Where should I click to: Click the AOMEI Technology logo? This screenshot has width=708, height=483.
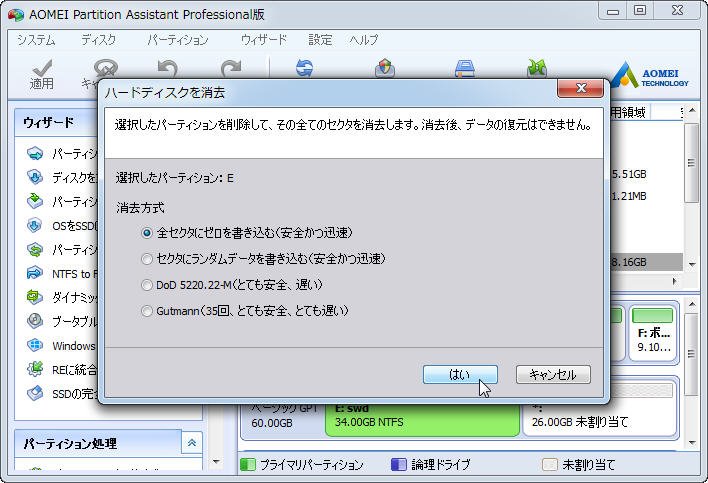click(x=650, y=74)
